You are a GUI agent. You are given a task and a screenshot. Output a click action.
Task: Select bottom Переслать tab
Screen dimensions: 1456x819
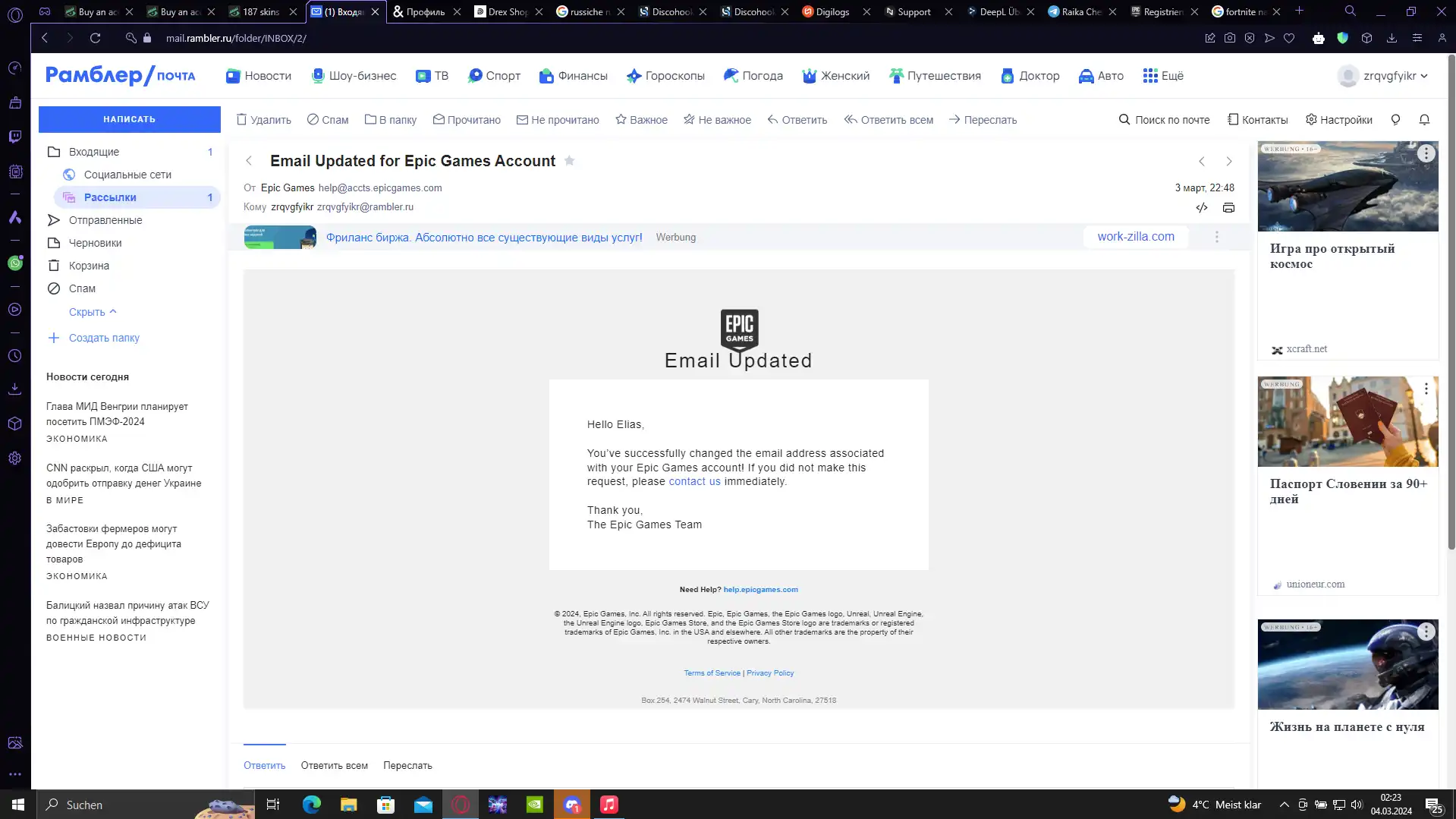[407, 765]
